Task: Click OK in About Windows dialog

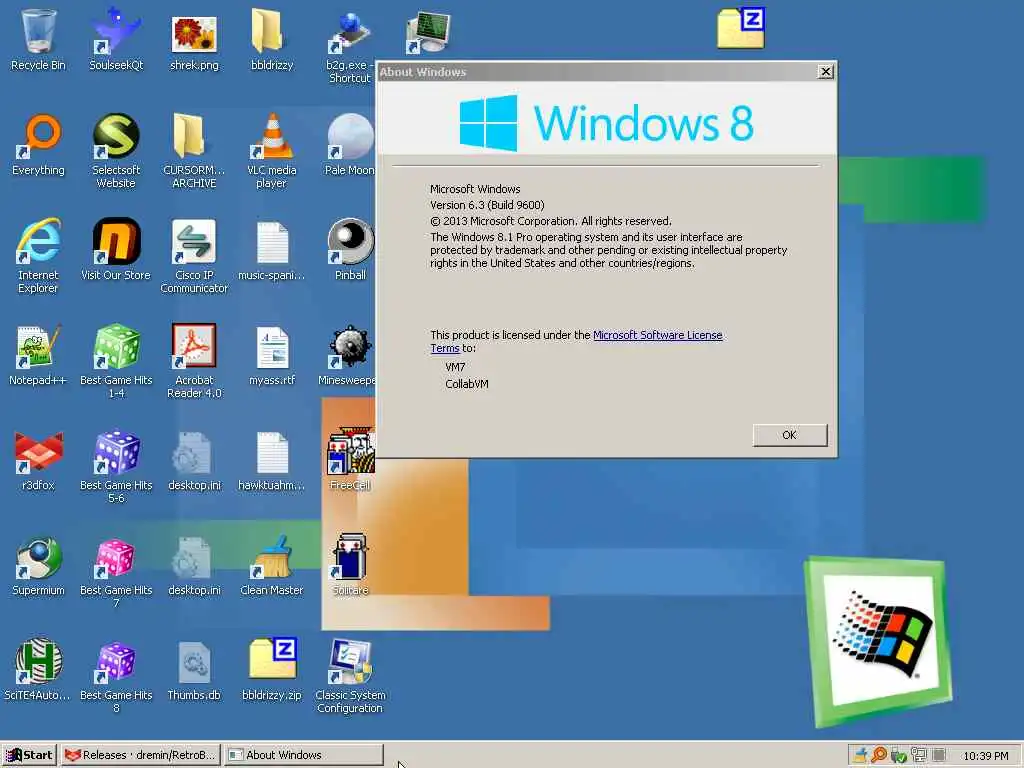Action: click(790, 435)
